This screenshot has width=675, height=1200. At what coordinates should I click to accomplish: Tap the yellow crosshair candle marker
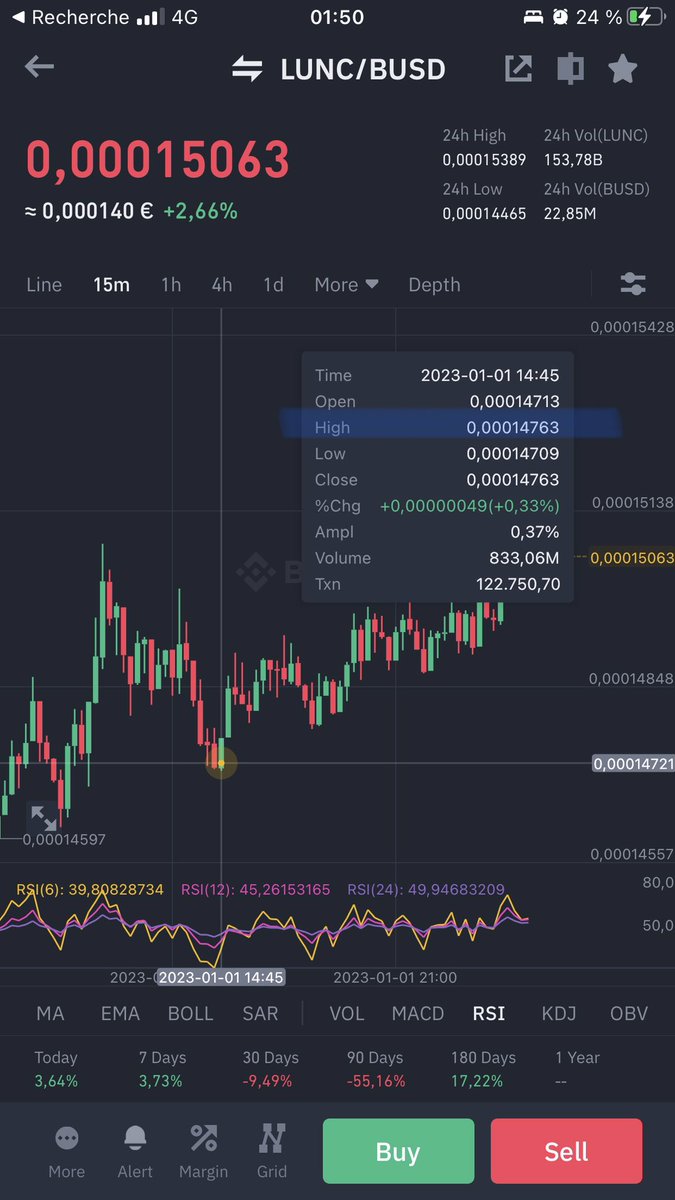click(221, 763)
